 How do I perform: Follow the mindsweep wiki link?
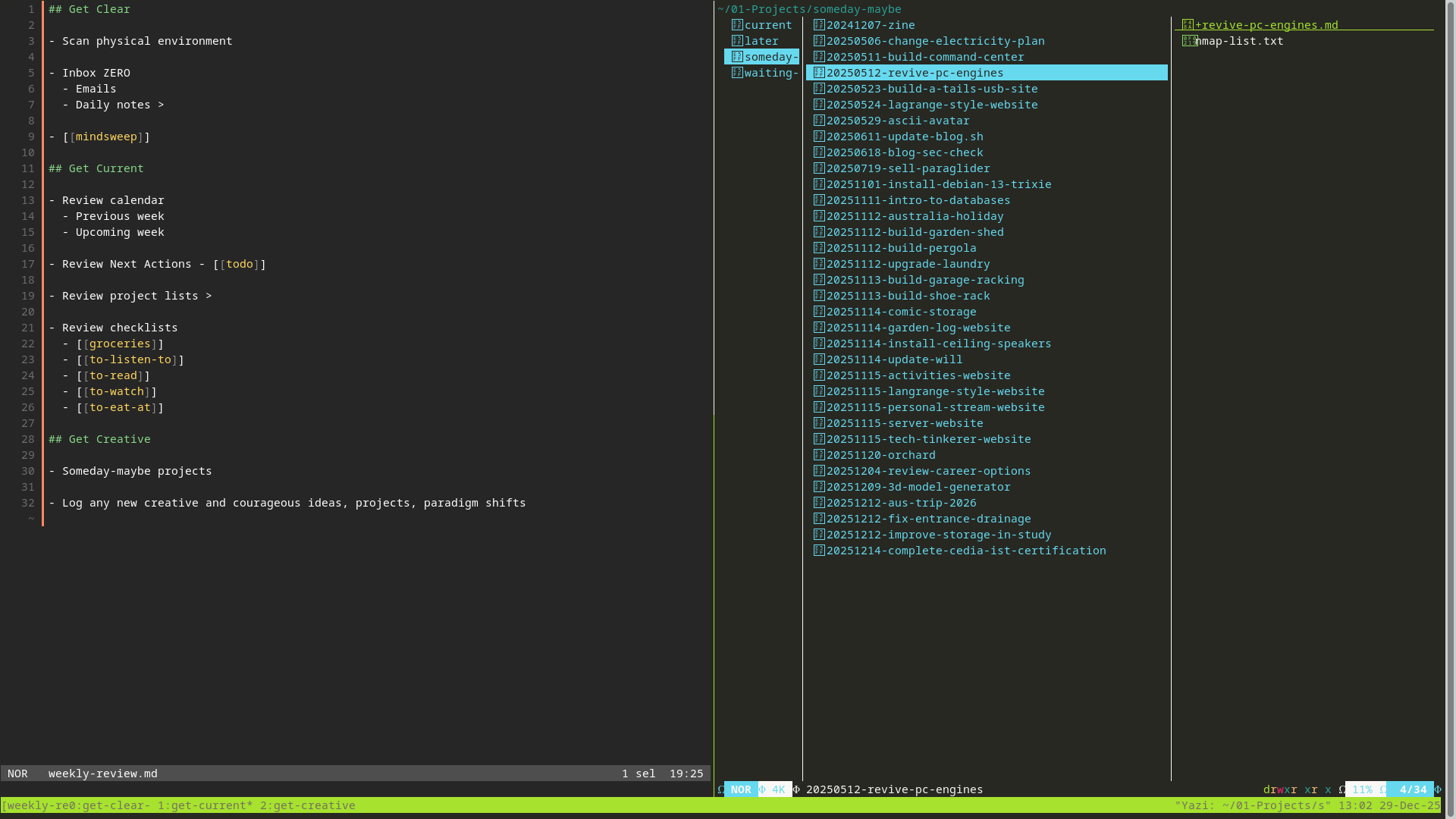[106, 136]
